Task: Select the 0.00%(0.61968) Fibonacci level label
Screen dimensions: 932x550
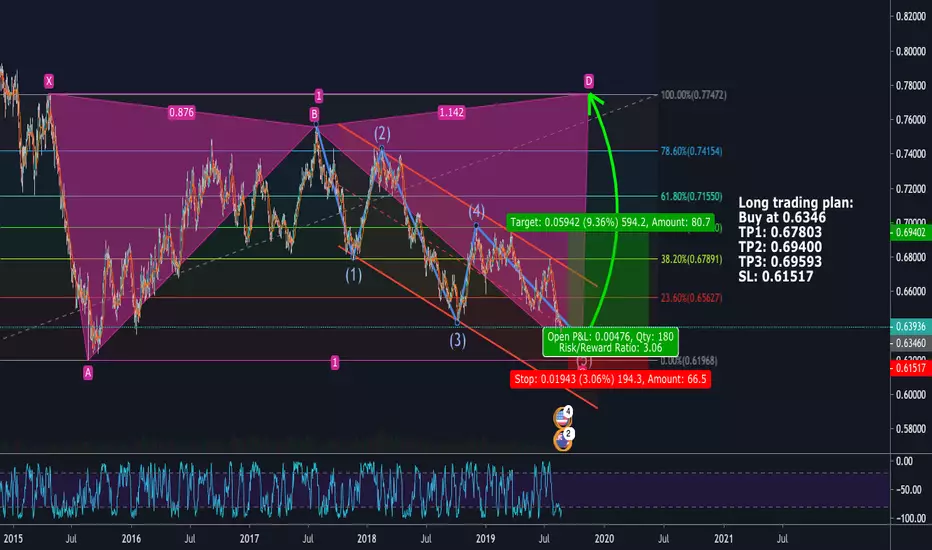Action: (x=689, y=361)
